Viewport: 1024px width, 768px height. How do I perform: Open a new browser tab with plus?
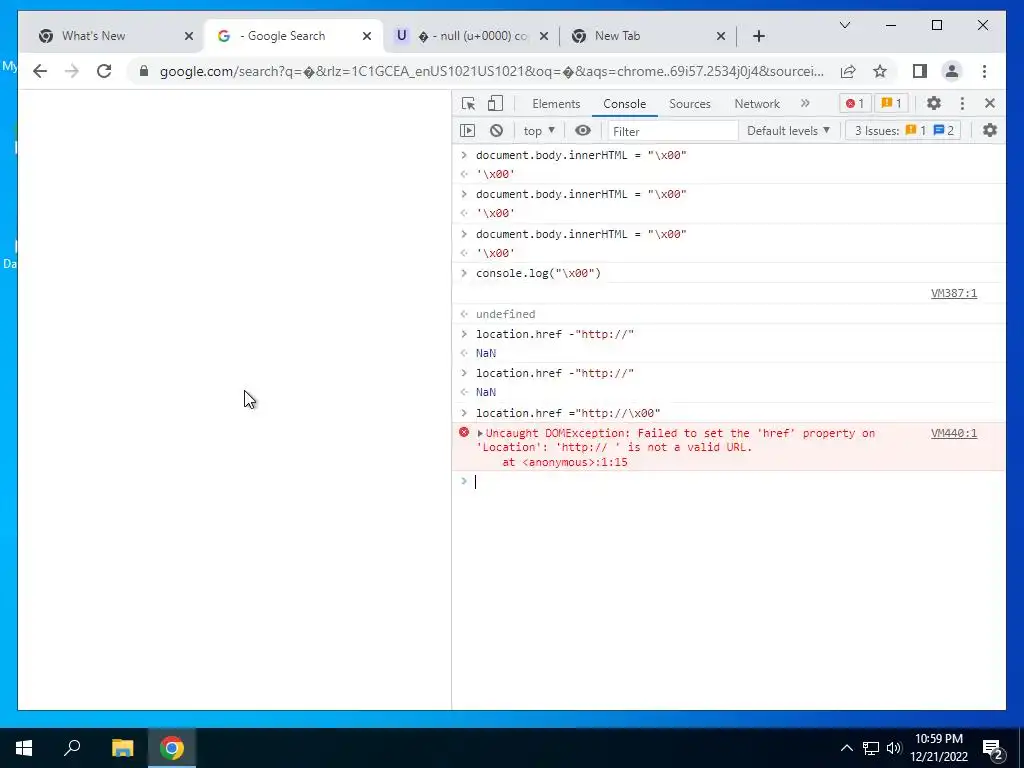[758, 36]
